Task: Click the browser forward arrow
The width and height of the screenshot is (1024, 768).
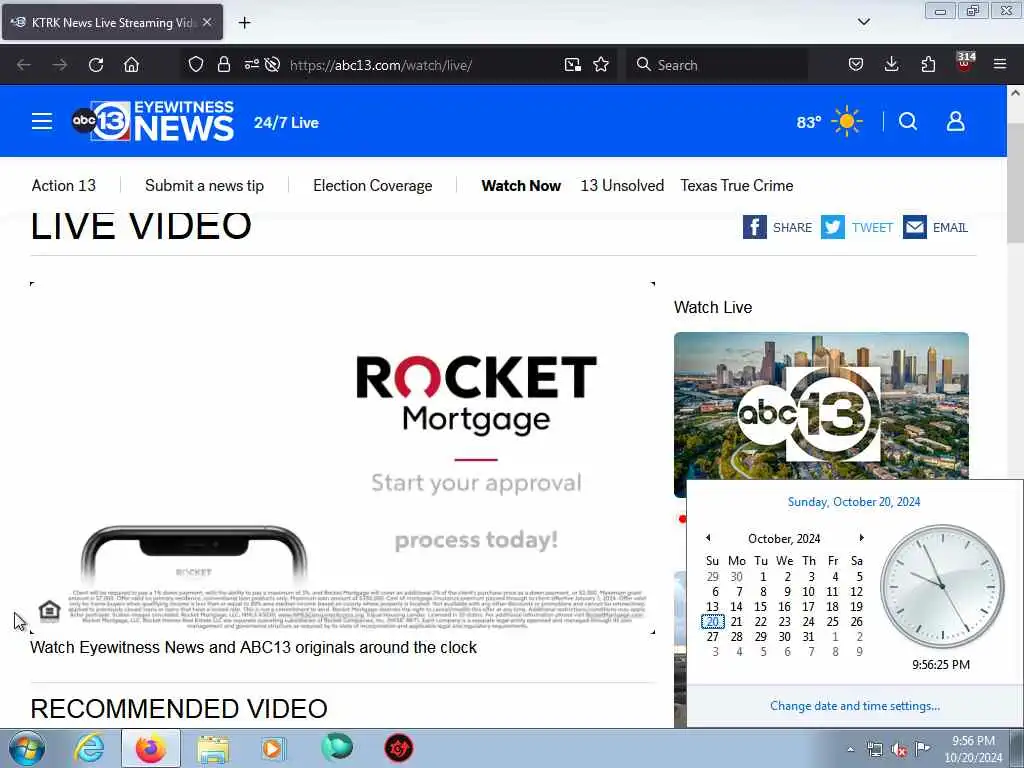Action: tap(60, 65)
